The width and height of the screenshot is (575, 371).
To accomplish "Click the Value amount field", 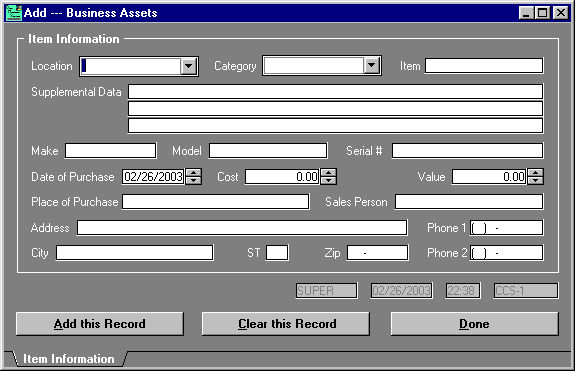I will click(x=489, y=177).
